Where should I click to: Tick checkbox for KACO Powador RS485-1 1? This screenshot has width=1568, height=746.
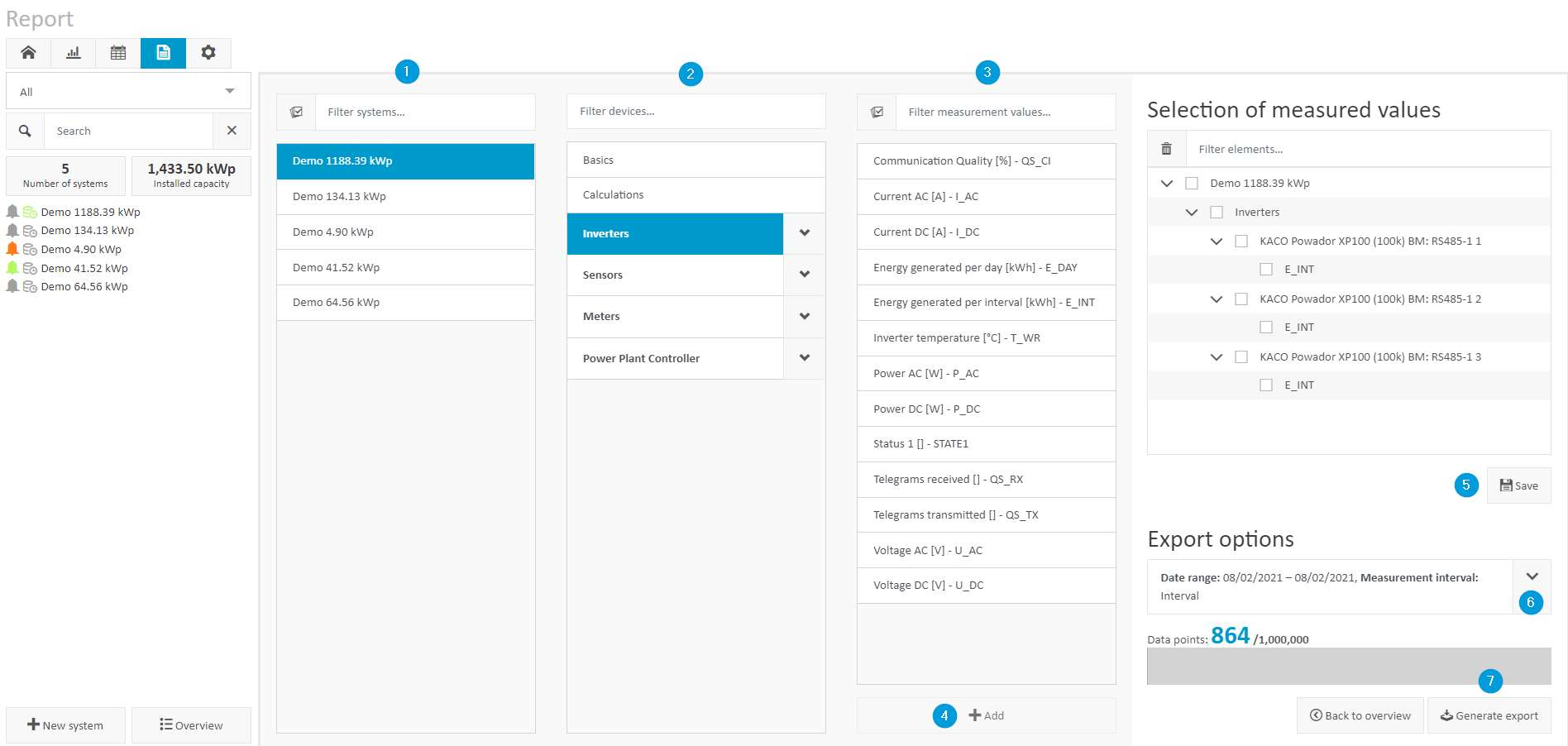[x=1241, y=241]
